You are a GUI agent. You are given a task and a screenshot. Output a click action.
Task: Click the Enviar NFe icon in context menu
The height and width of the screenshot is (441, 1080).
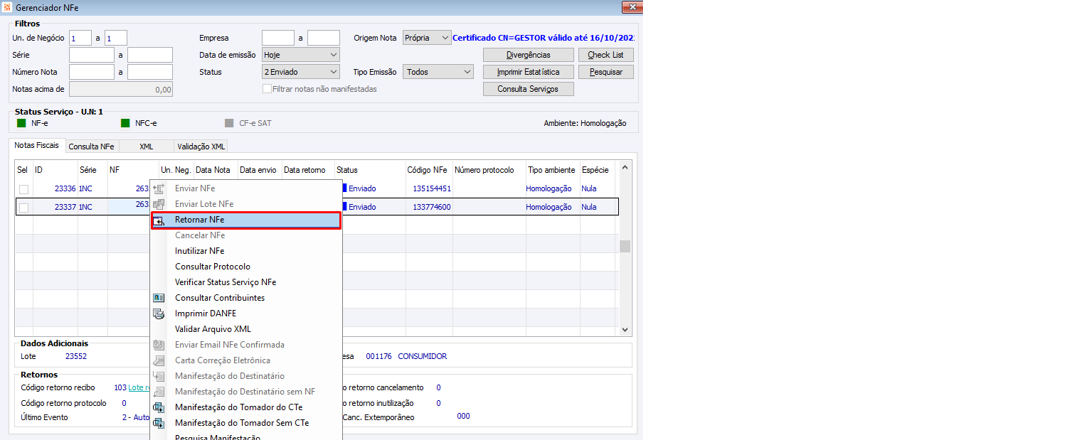[x=159, y=189]
